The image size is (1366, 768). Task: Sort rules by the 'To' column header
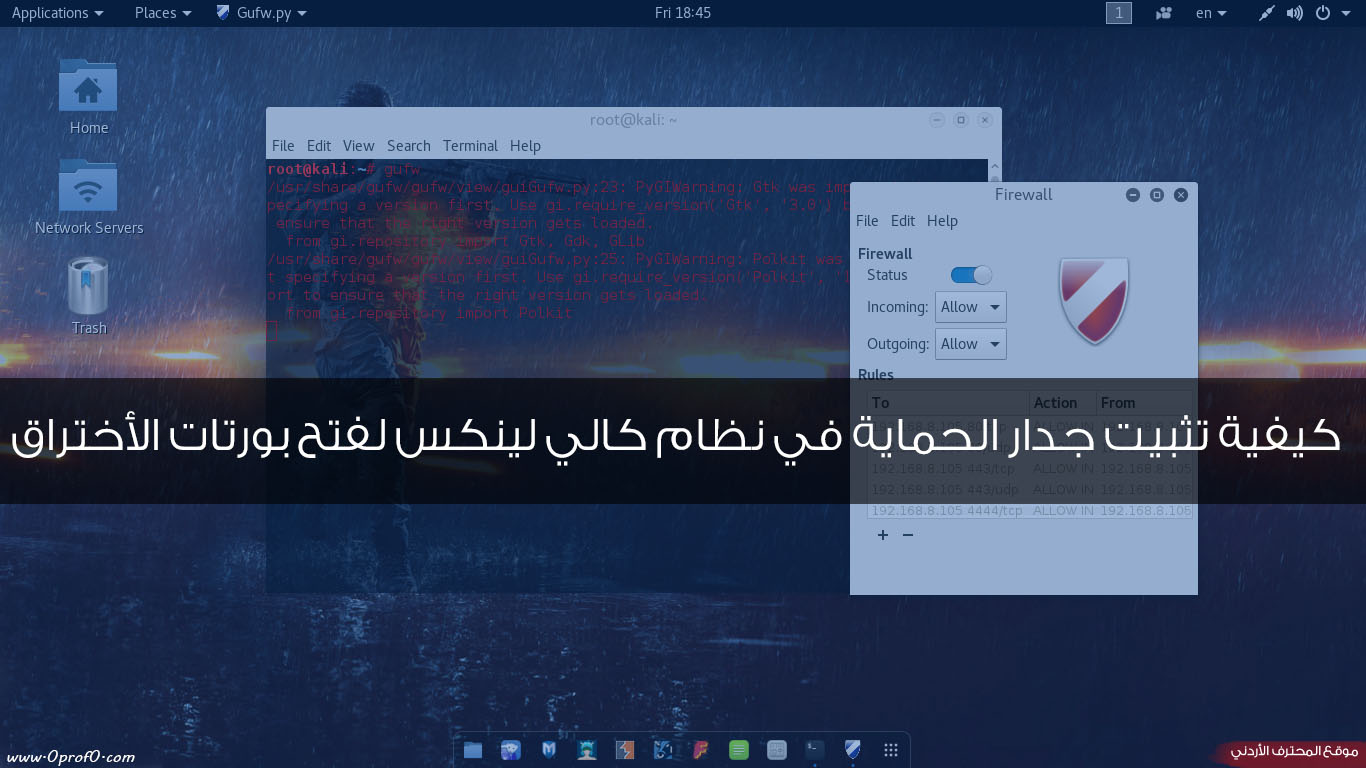coord(948,403)
